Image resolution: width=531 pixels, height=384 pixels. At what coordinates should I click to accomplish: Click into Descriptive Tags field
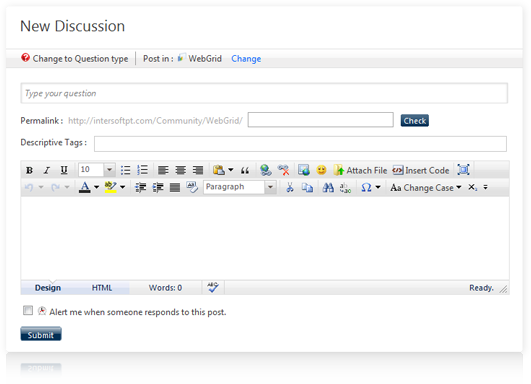(300, 144)
